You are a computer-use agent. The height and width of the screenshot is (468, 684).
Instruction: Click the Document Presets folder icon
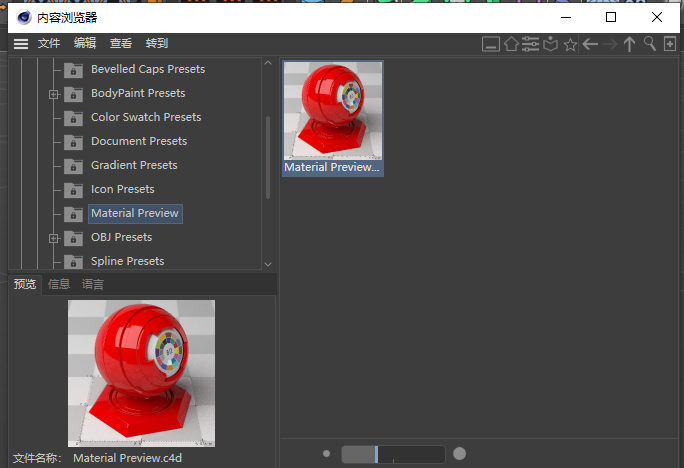pyautogui.click(x=73, y=142)
